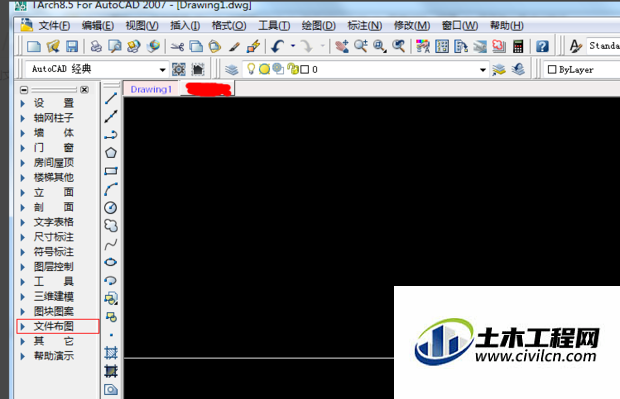Select the Construction Line tool

click(111, 116)
